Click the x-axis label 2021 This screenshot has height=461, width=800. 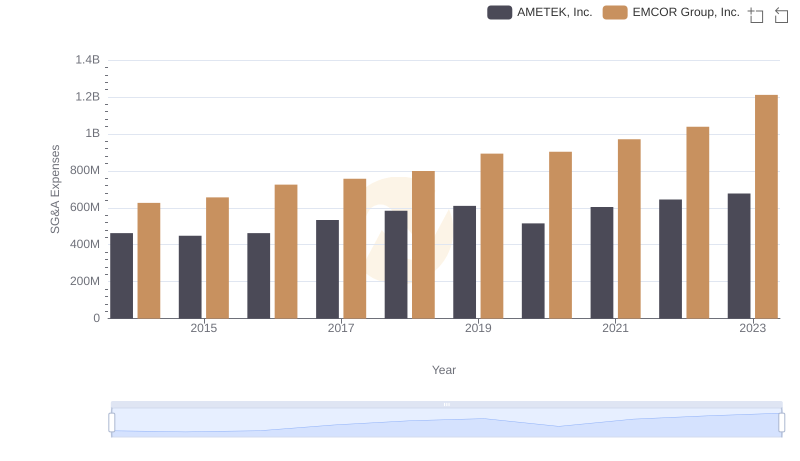pos(615,328)
